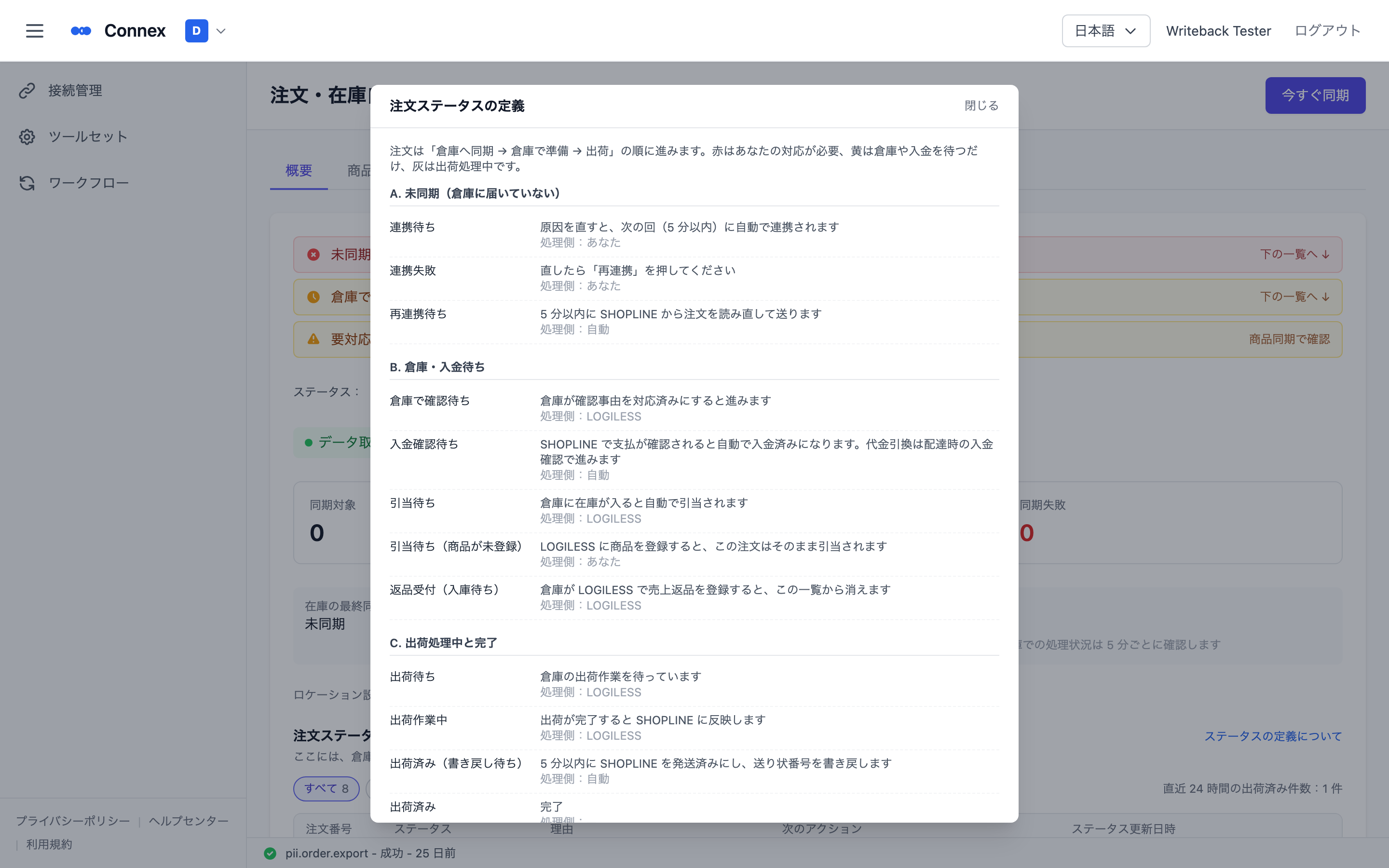Viewport: 1389px width, 868px height.
Task: Click section heading C. 出荷処理中と完了
Action: click(x=443, y=643)
